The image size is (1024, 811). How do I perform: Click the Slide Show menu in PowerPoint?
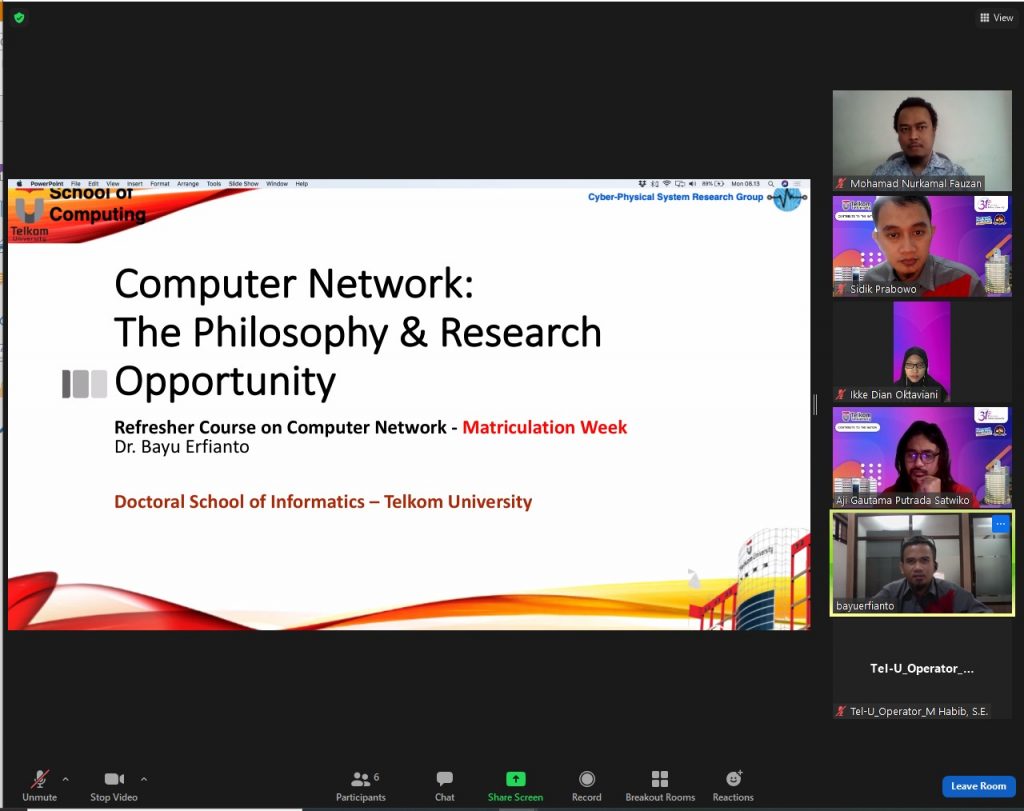(244, 184)
